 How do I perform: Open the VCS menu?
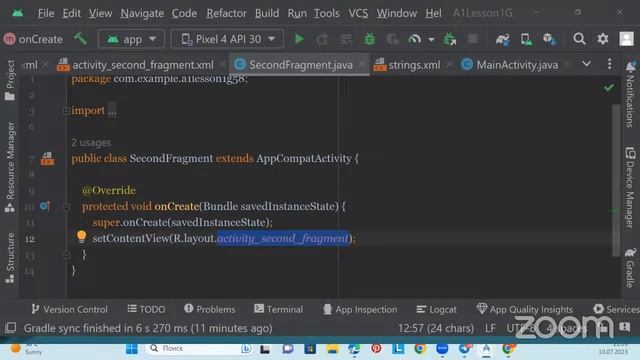tap(358, 13)
